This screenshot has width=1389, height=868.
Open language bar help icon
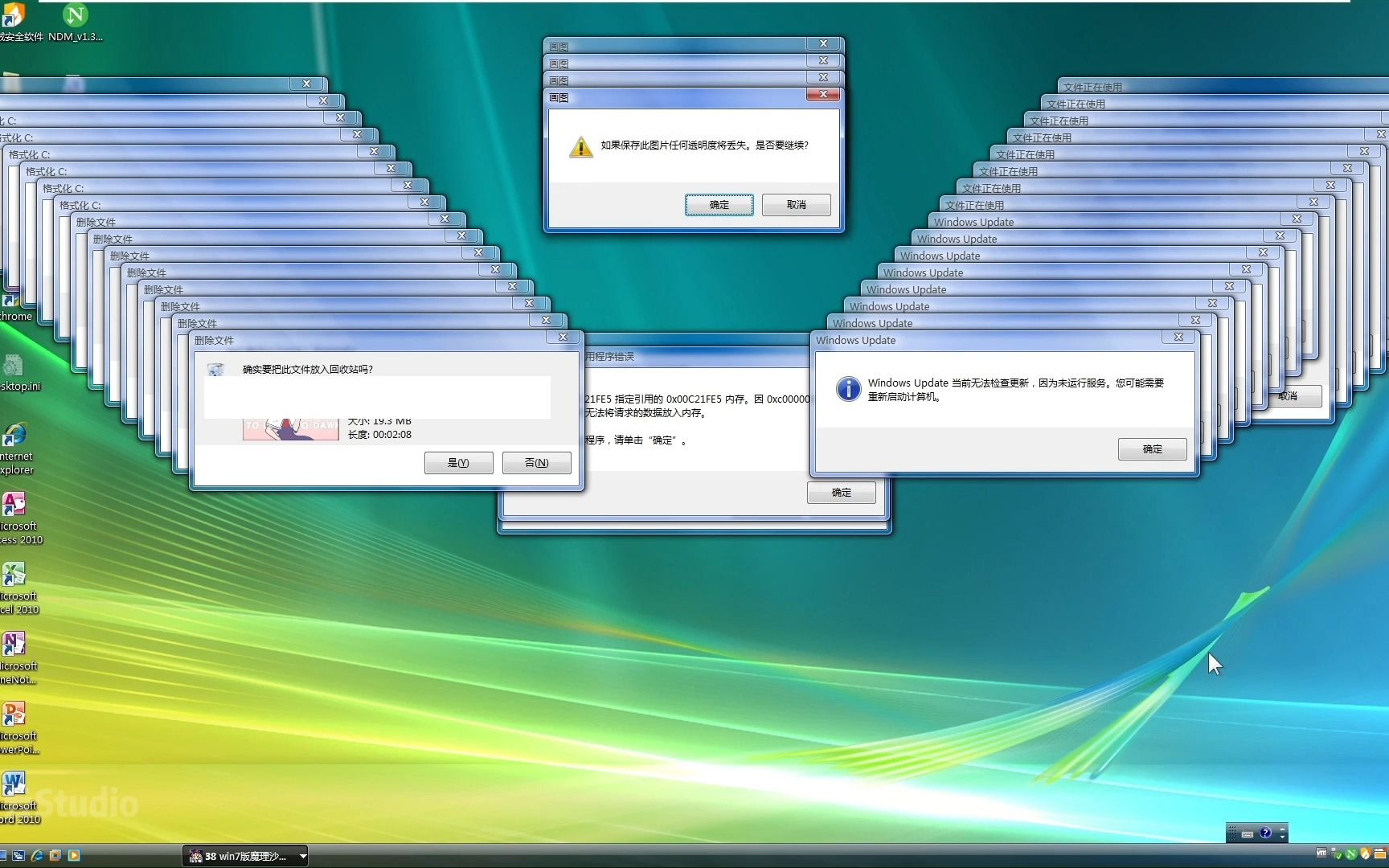(1265, 833)
